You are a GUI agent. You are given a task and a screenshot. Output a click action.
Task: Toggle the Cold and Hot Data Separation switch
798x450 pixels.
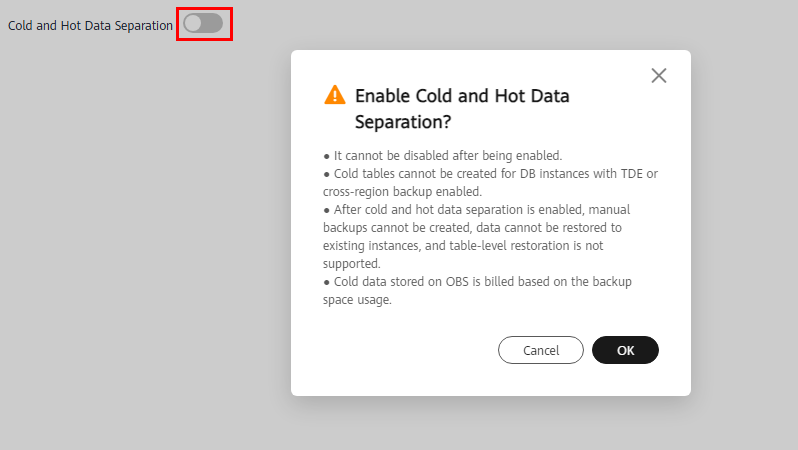pyautogui.click(x=203, y=23)
